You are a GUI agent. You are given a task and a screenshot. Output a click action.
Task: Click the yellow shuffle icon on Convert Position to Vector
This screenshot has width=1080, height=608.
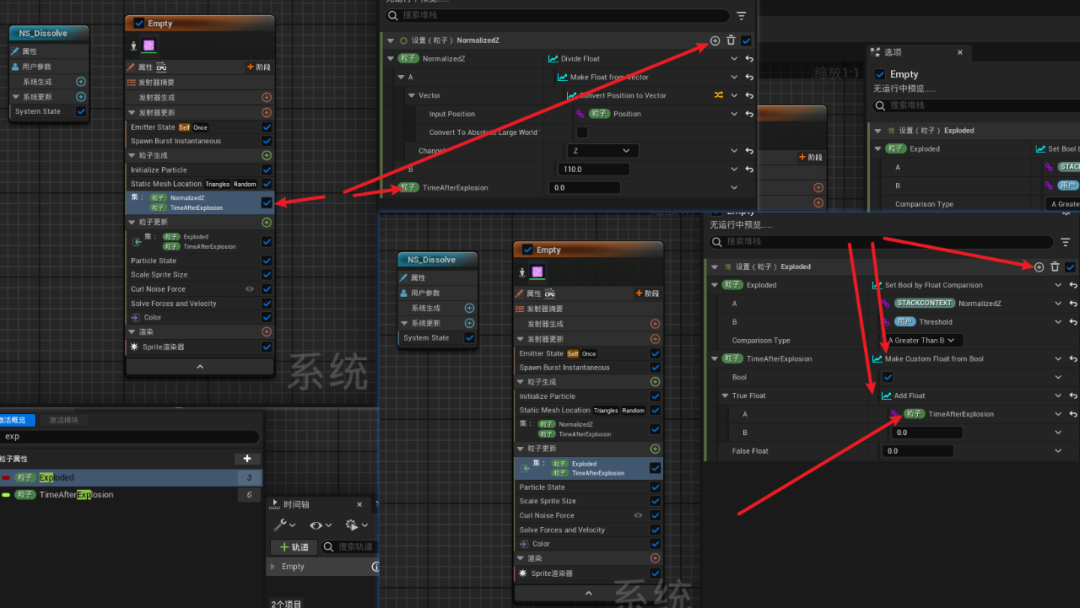(718, 95)
